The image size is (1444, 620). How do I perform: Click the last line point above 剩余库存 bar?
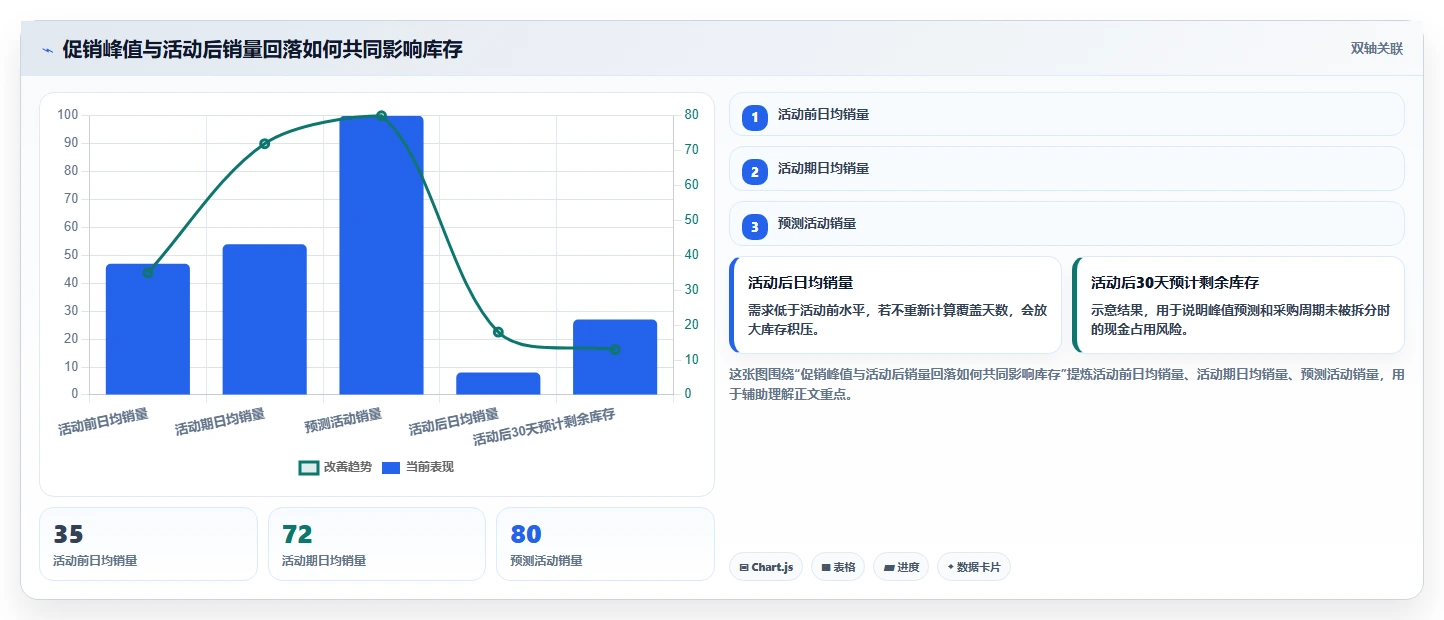point(615,349)
